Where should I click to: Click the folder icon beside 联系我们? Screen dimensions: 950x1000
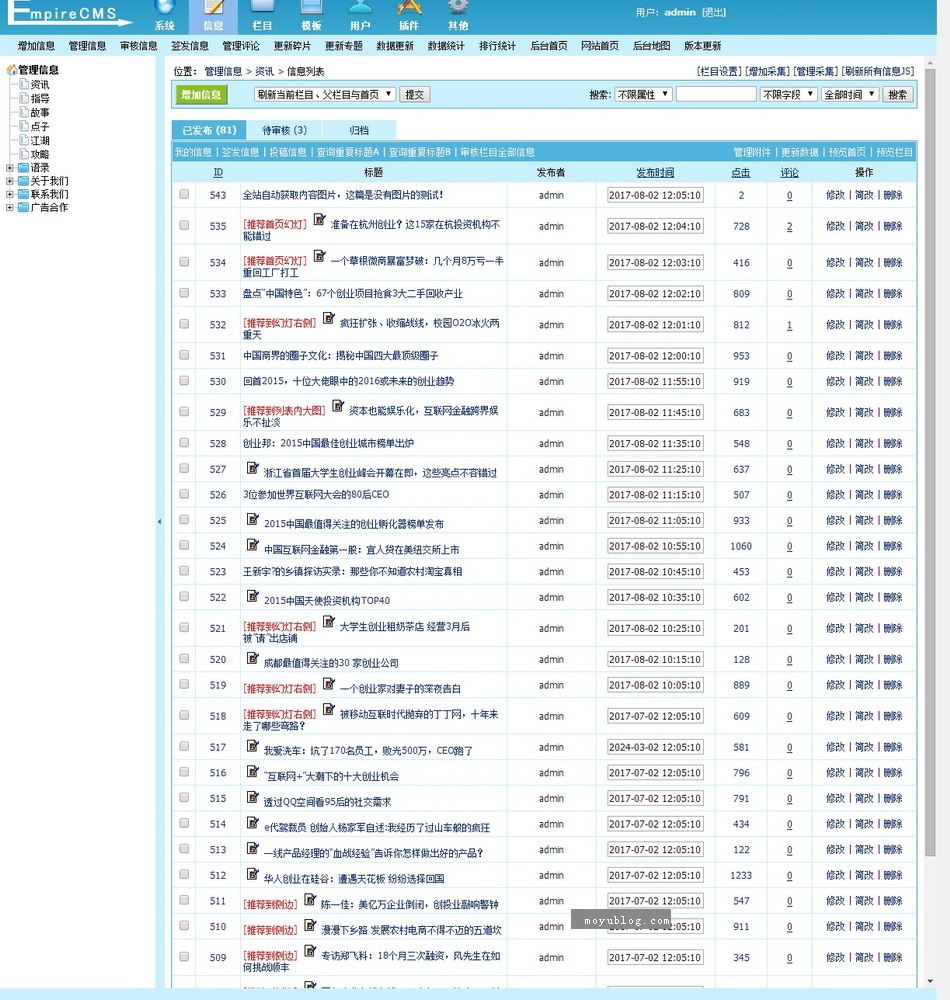(24, 195)
